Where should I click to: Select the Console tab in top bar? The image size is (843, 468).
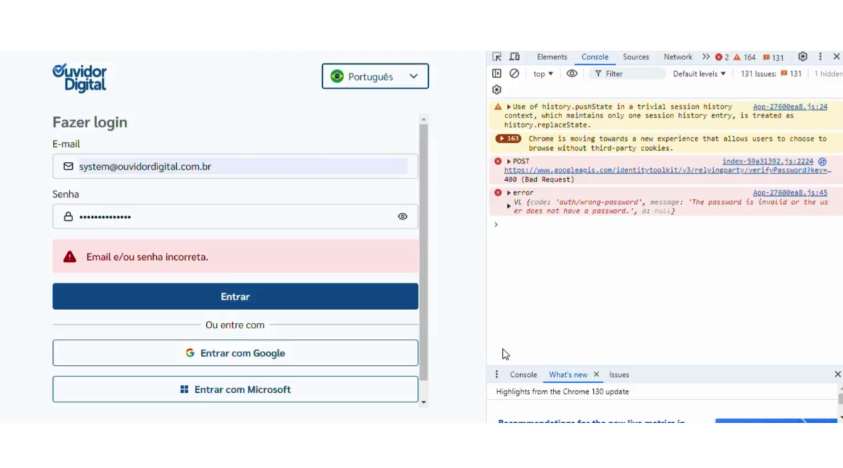click(595, 57)
